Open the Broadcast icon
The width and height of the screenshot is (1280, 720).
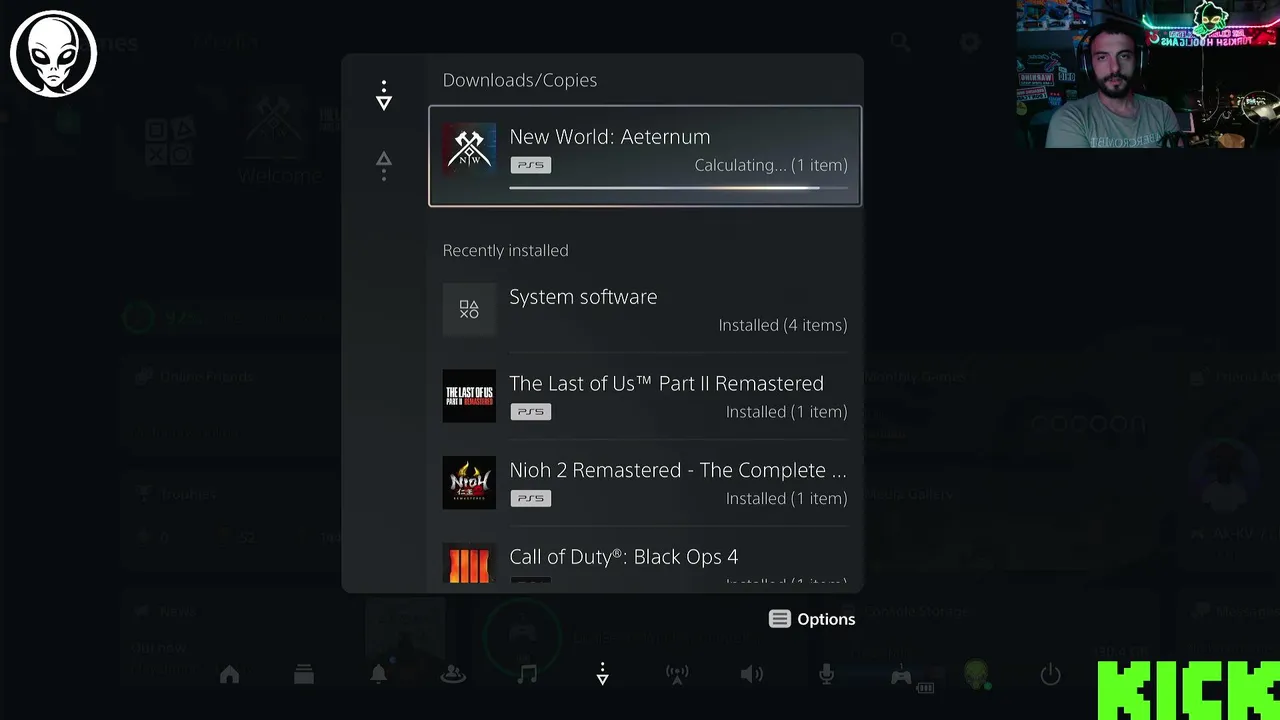[677, 675]
